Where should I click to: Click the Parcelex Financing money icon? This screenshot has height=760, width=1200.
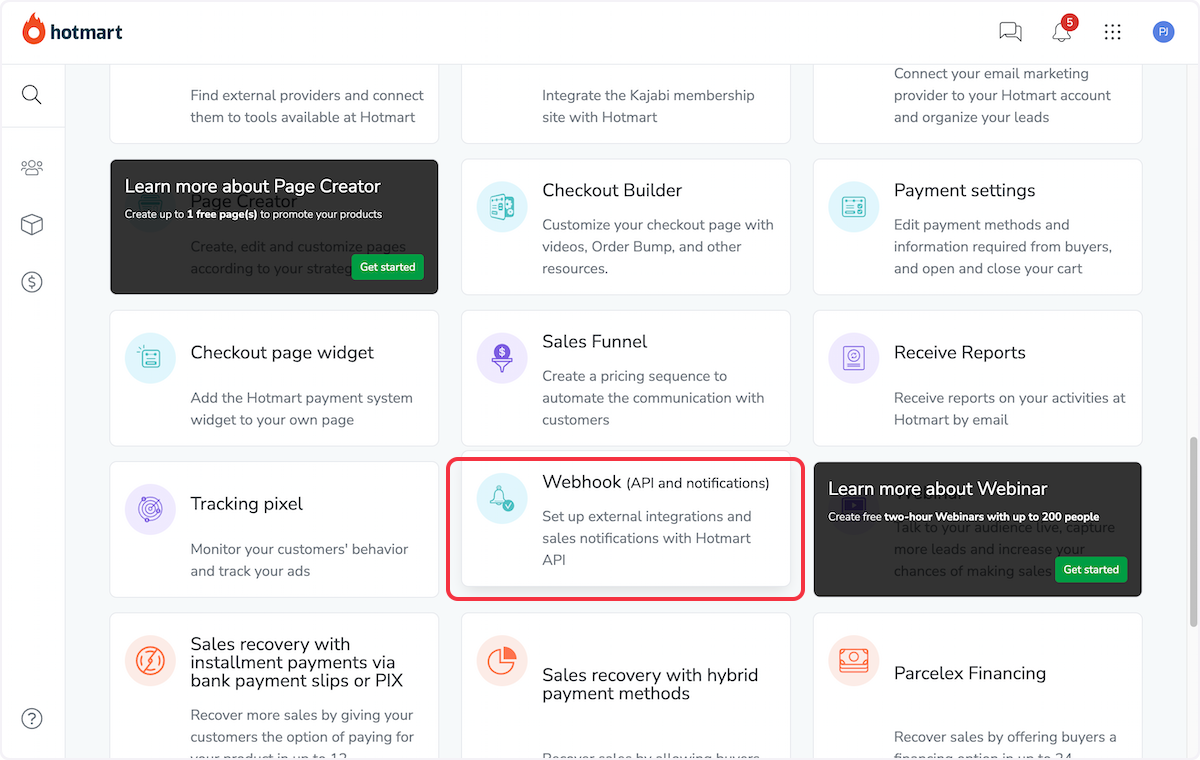(854, 660)
